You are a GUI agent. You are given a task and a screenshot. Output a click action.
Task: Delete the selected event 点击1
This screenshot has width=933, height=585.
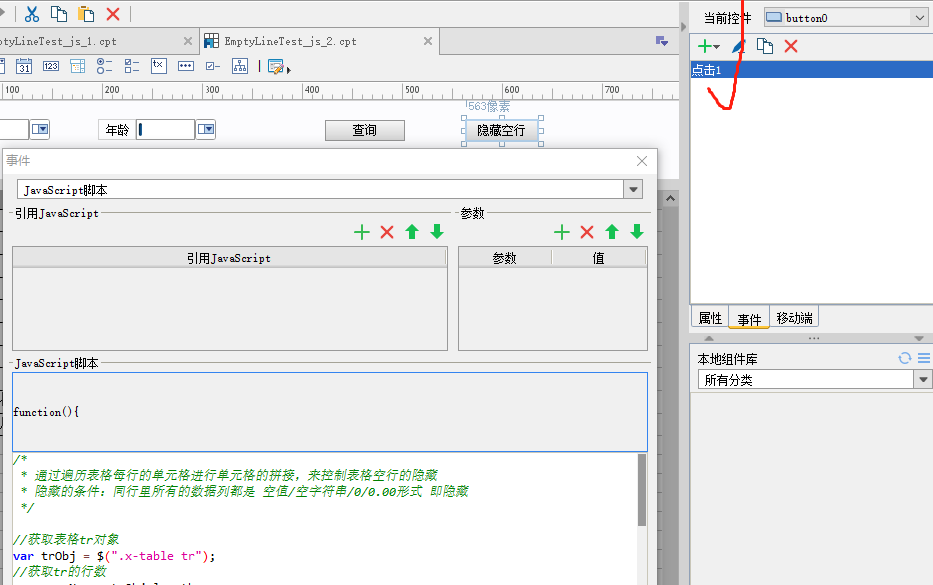click(791, 46)
